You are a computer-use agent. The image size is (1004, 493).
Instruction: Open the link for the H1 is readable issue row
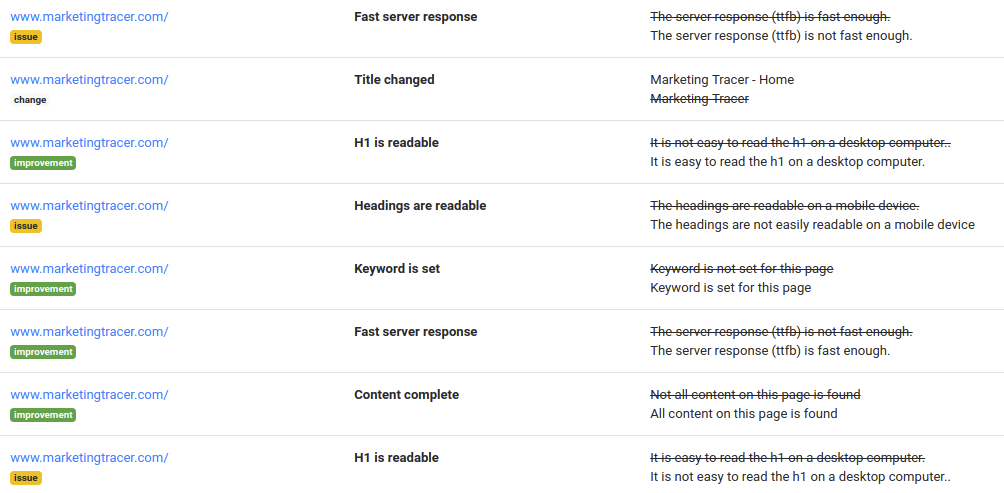(x=89, y=458)
